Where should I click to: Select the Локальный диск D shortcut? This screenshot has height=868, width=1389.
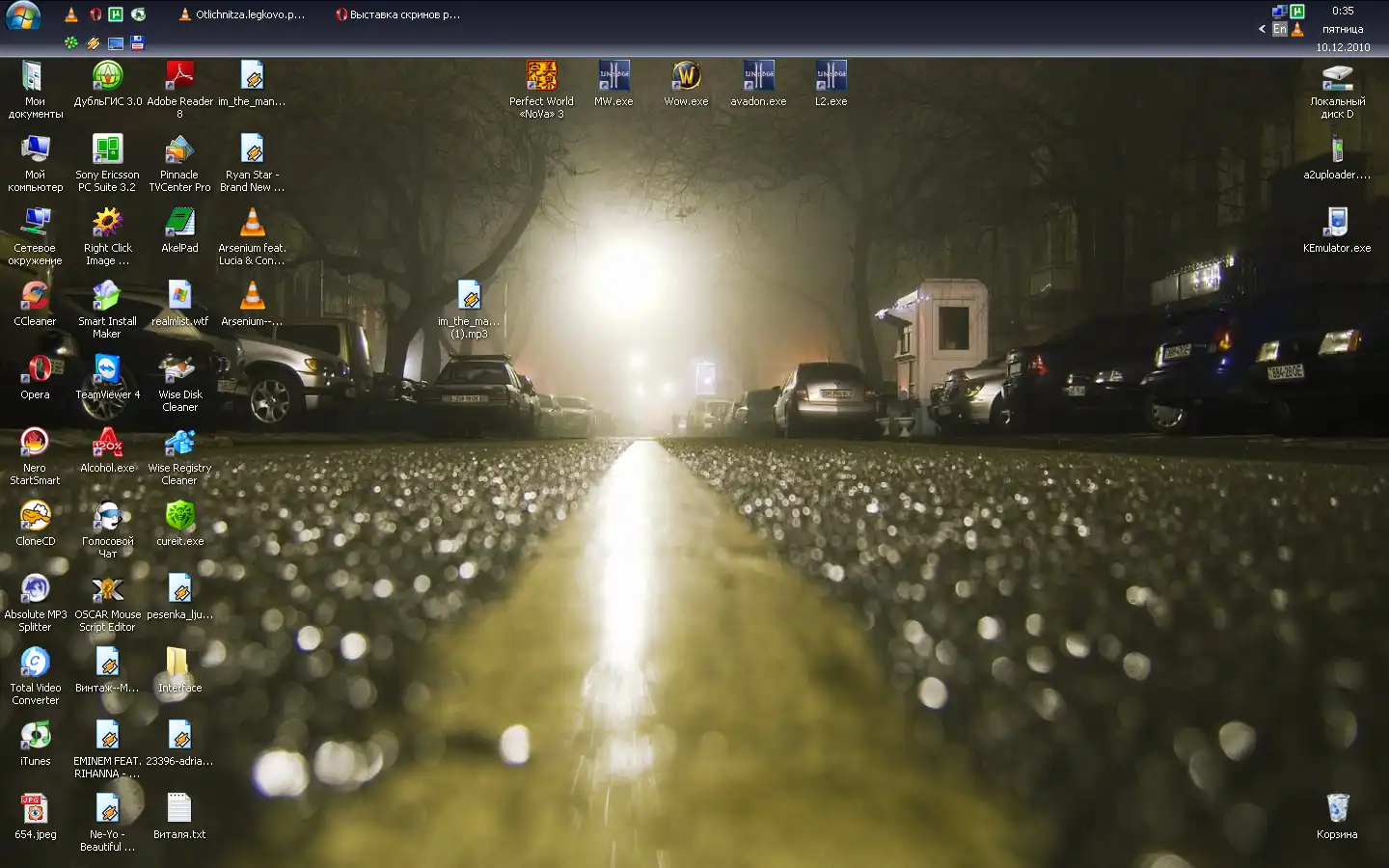click(1337, 77)
